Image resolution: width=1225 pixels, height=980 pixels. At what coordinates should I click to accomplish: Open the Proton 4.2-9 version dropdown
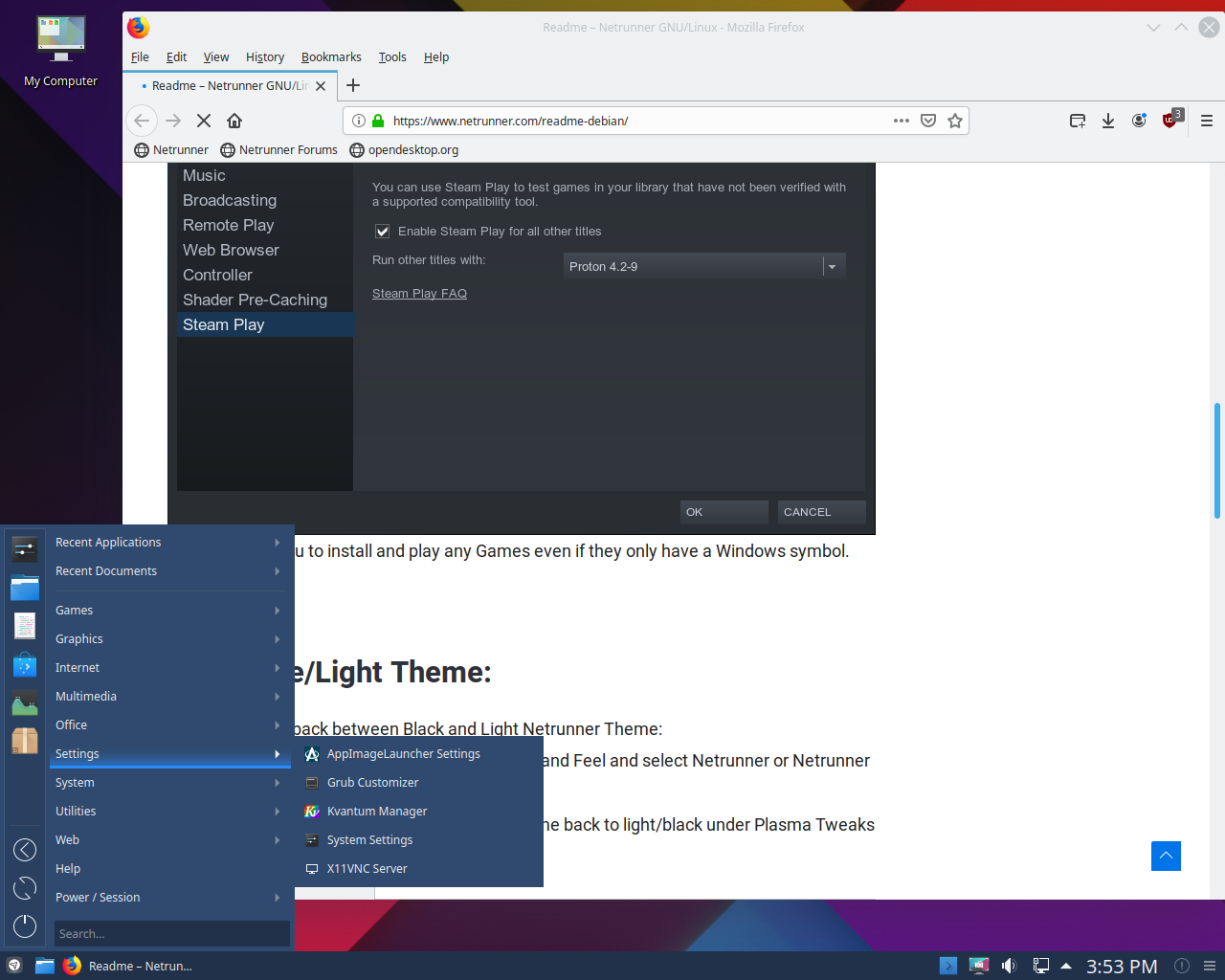pyautogui.click(x=704, y=266)
